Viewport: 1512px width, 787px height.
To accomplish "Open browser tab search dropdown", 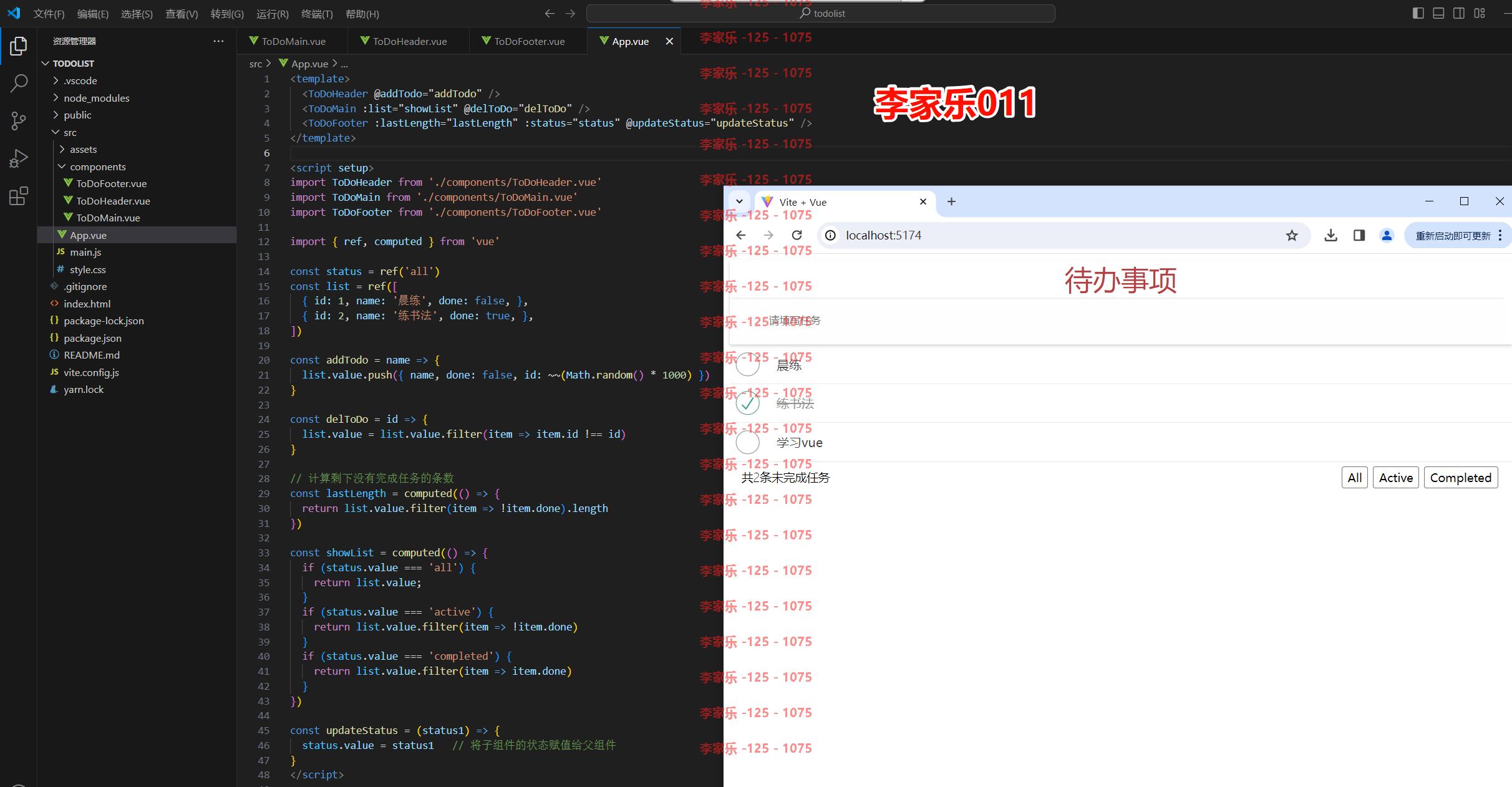I will 739,201.
